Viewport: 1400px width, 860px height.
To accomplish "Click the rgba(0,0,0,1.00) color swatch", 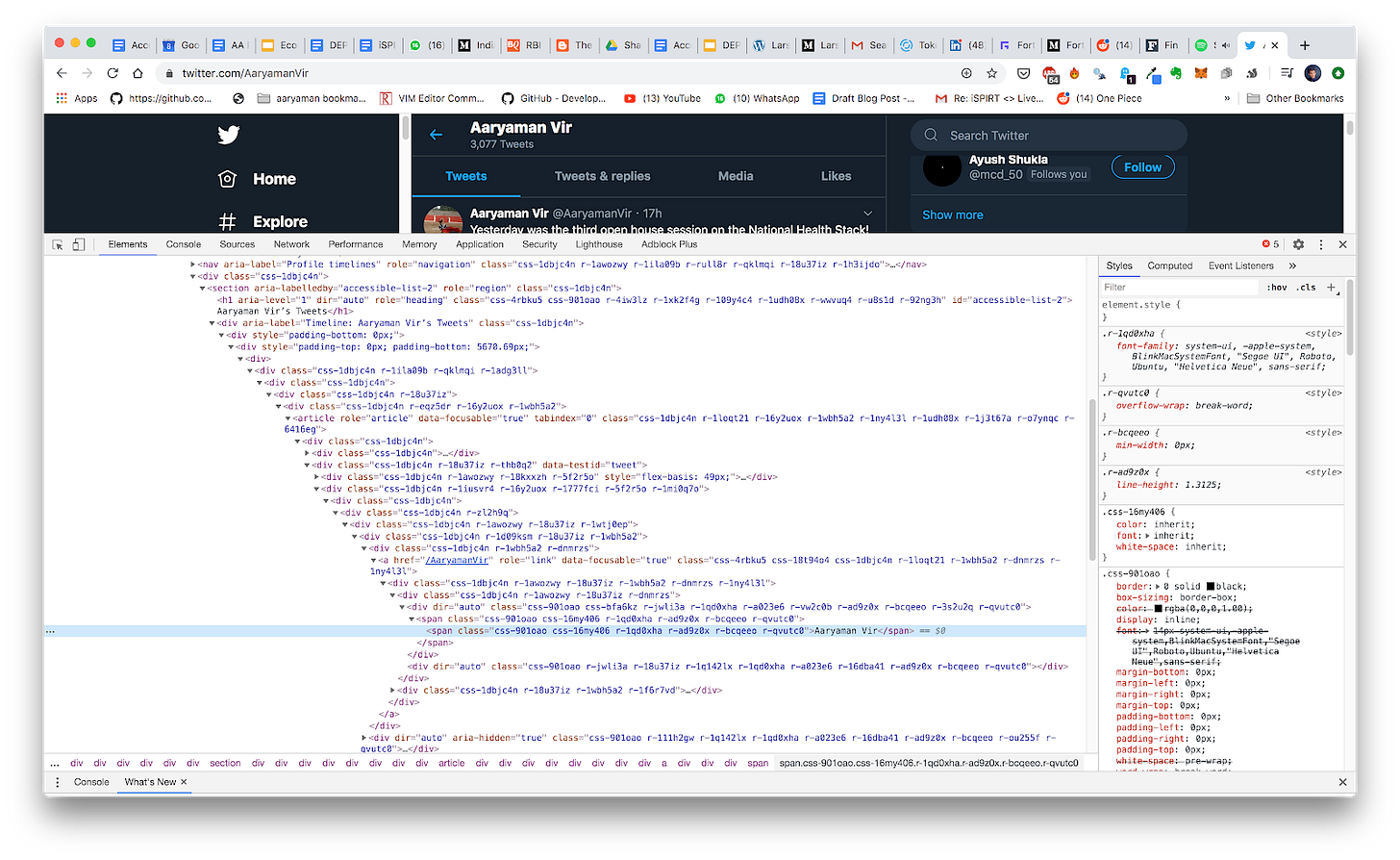I will (1159, 609).
